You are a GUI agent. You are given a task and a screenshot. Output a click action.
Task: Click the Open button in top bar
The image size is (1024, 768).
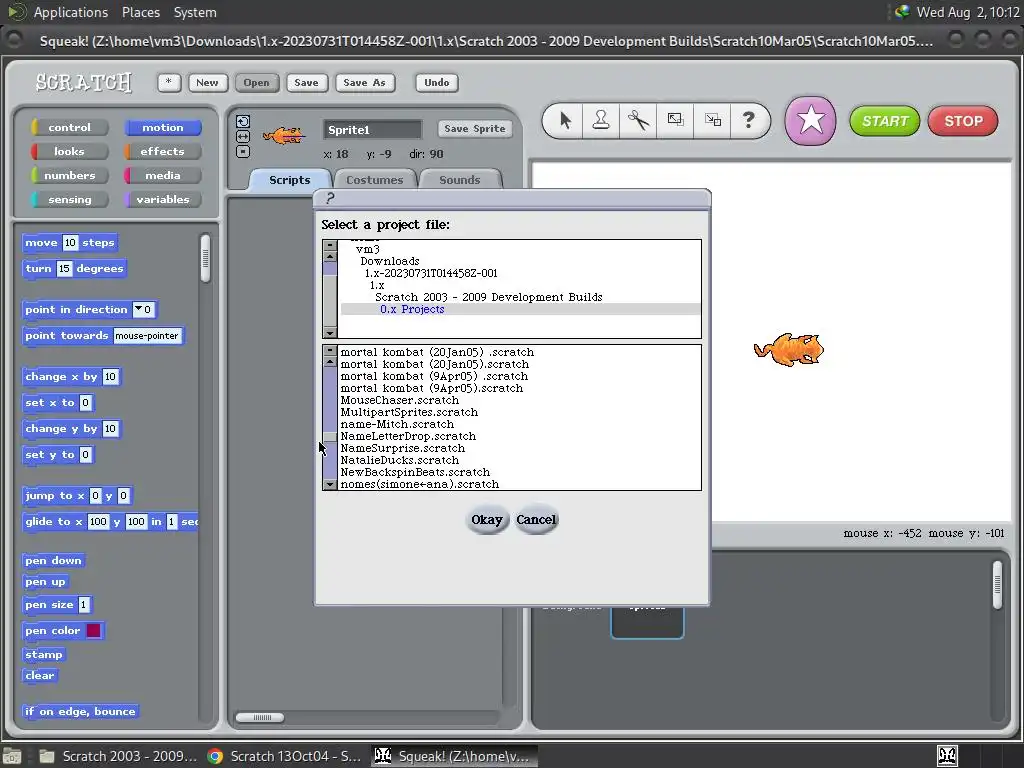256,82
